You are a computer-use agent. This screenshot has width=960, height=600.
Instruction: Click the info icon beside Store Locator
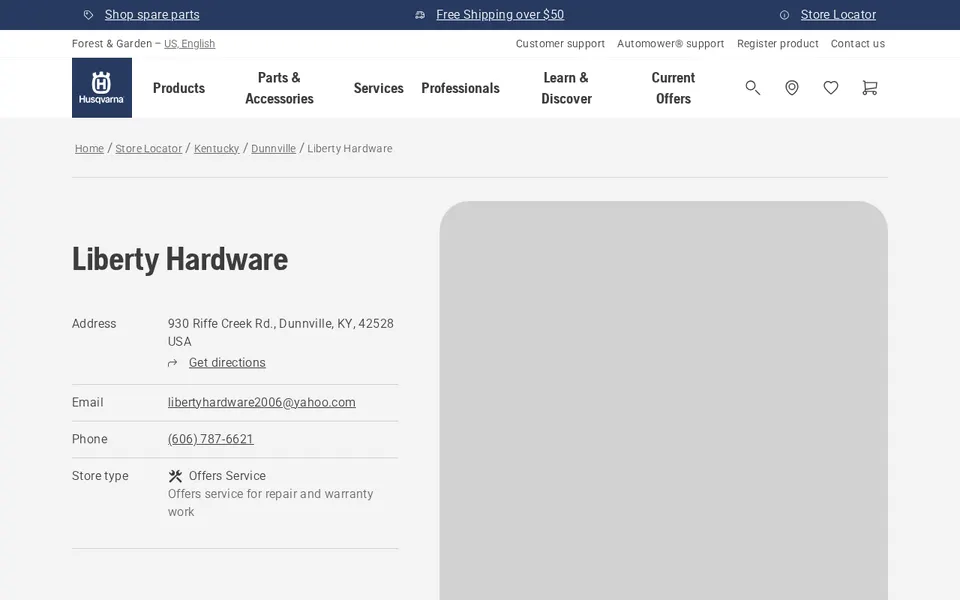784,15
